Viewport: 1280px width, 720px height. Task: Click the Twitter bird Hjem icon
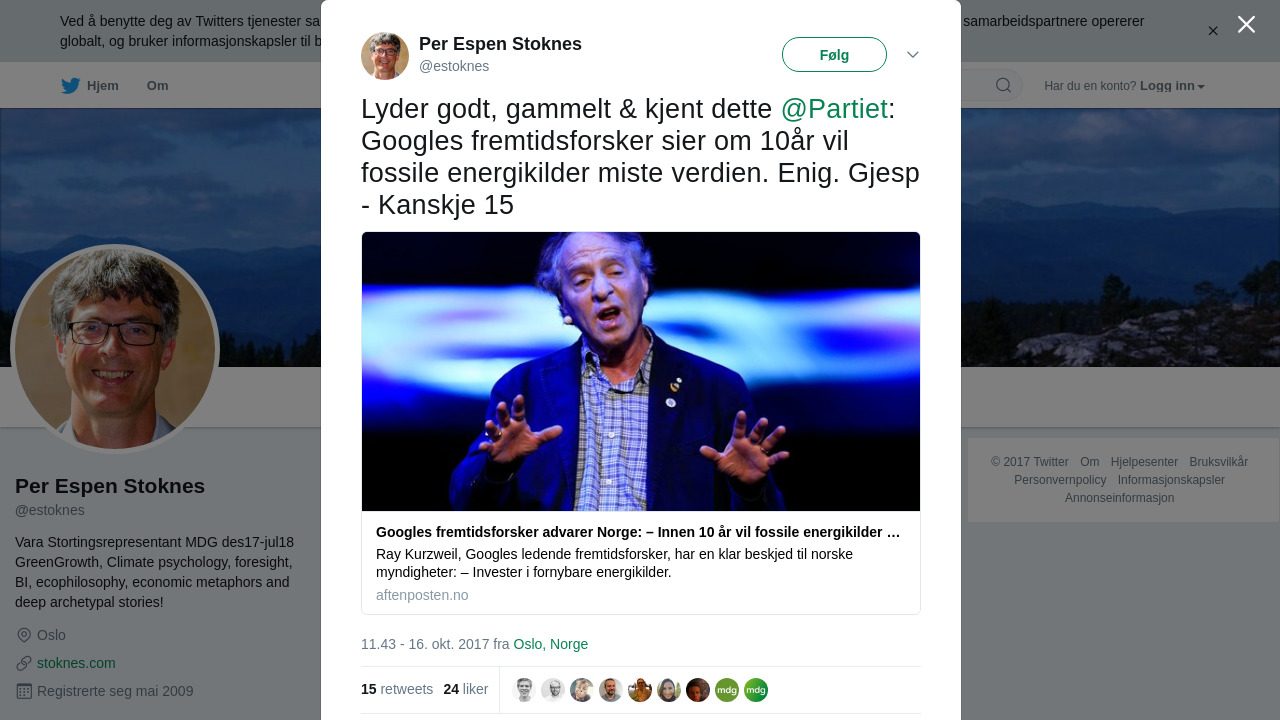(x=70, y=86)
